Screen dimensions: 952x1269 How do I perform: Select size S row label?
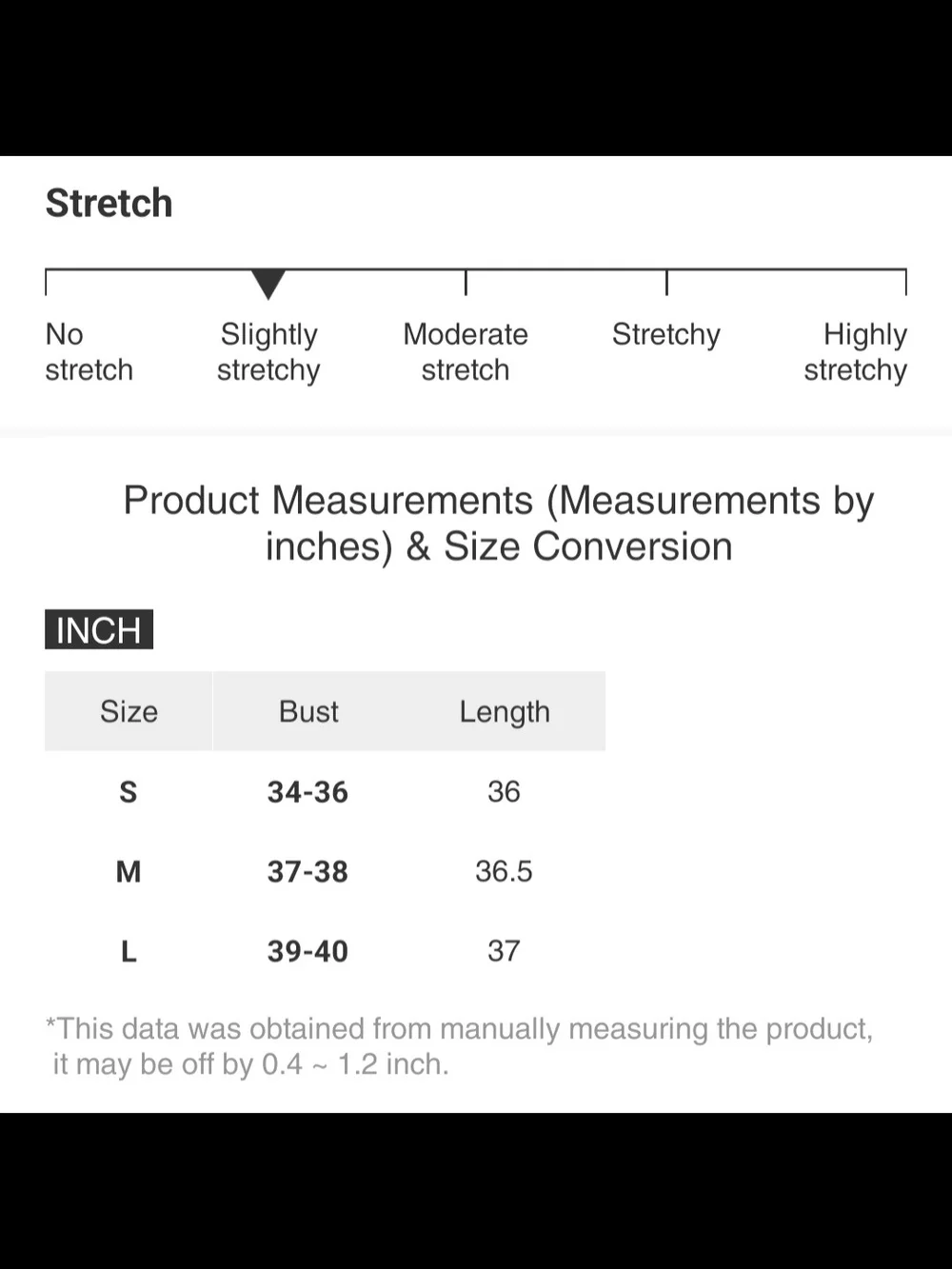pos(129,792)
